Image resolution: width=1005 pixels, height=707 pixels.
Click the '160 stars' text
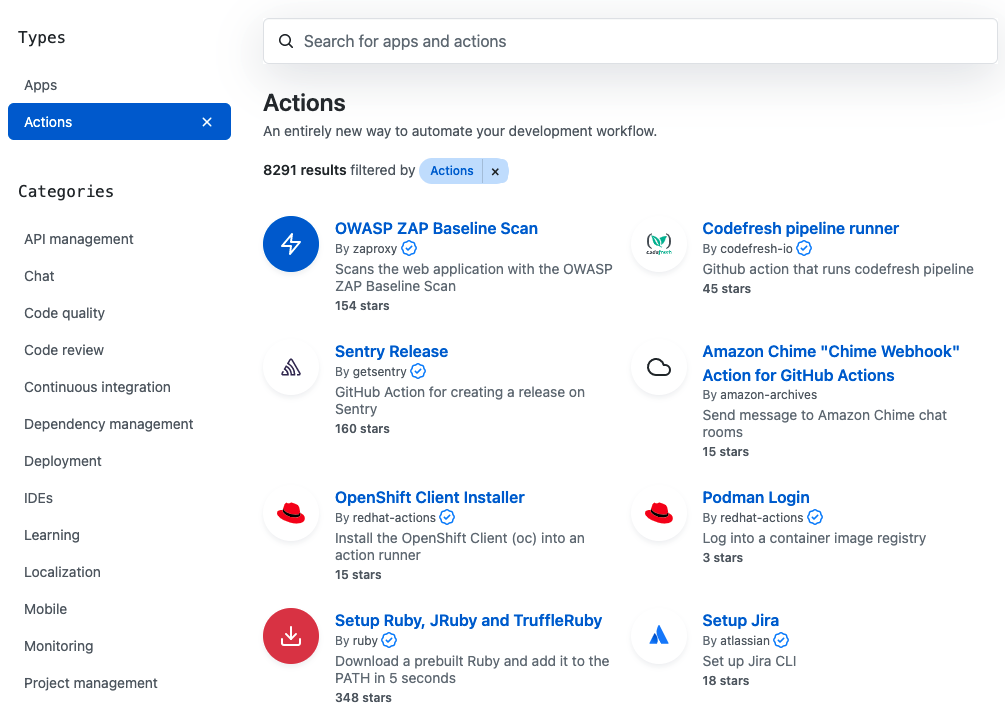(362, 429)
